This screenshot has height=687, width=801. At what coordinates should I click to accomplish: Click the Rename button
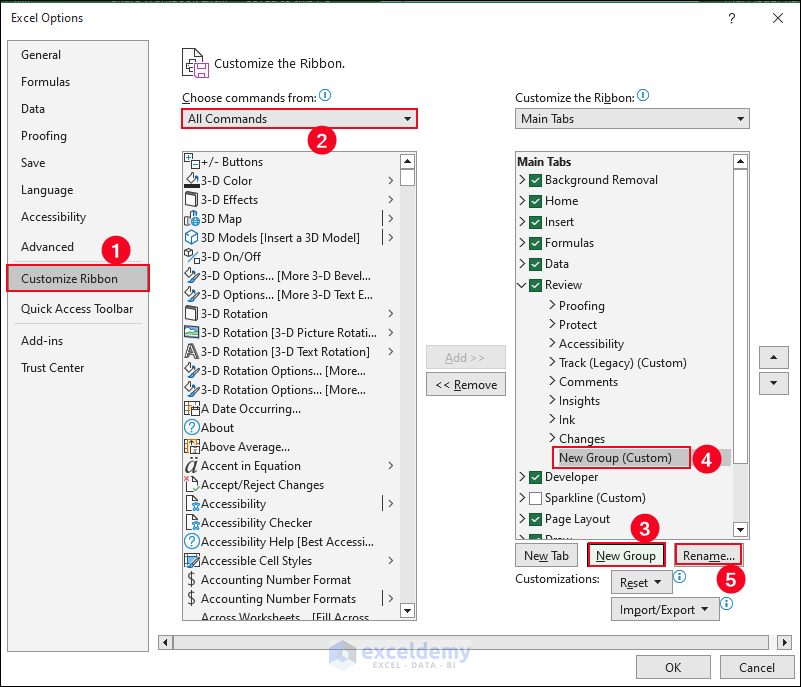click(x=709, y=556)
